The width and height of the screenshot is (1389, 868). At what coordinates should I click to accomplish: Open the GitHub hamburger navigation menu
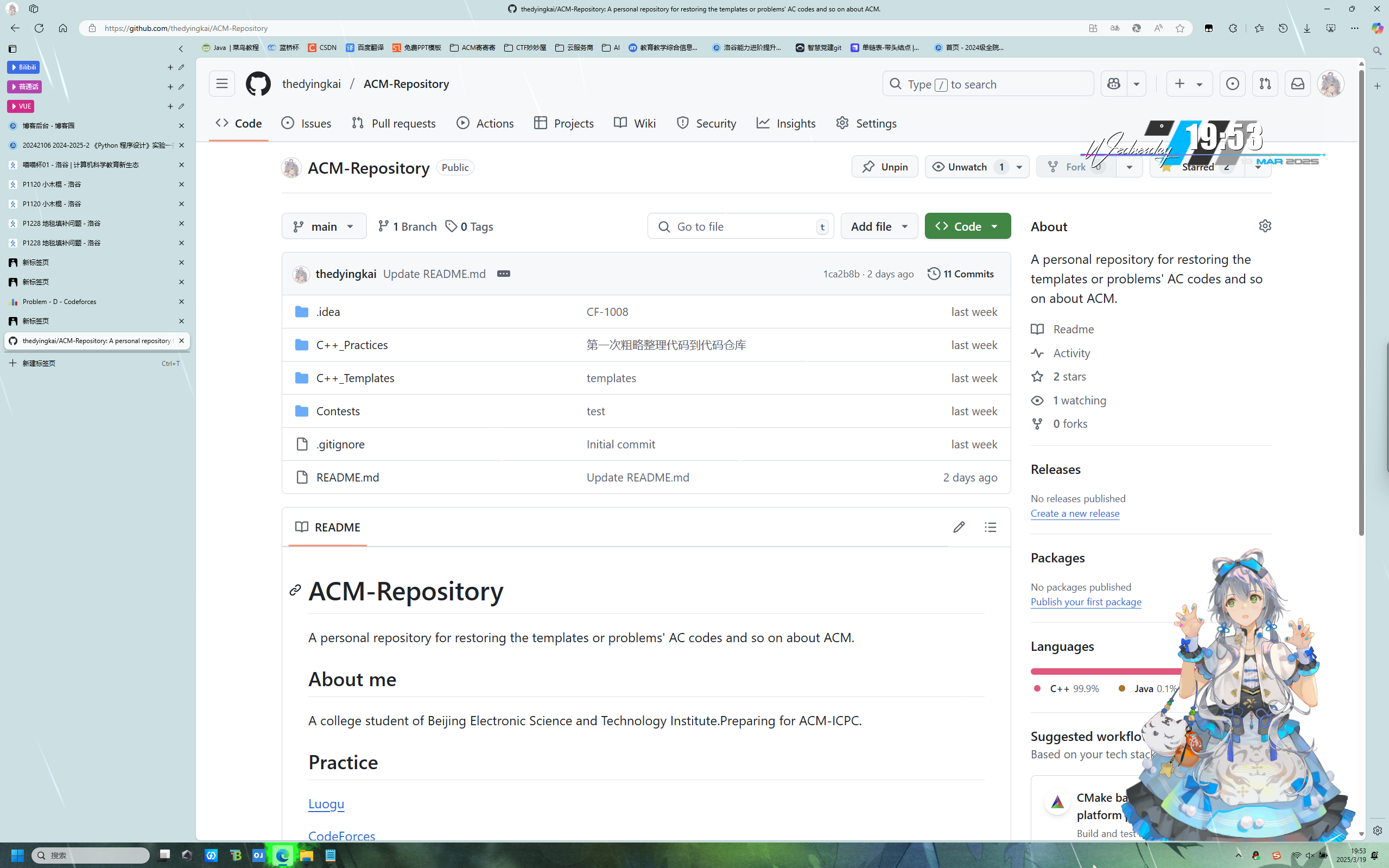click(x=221, y=84)
